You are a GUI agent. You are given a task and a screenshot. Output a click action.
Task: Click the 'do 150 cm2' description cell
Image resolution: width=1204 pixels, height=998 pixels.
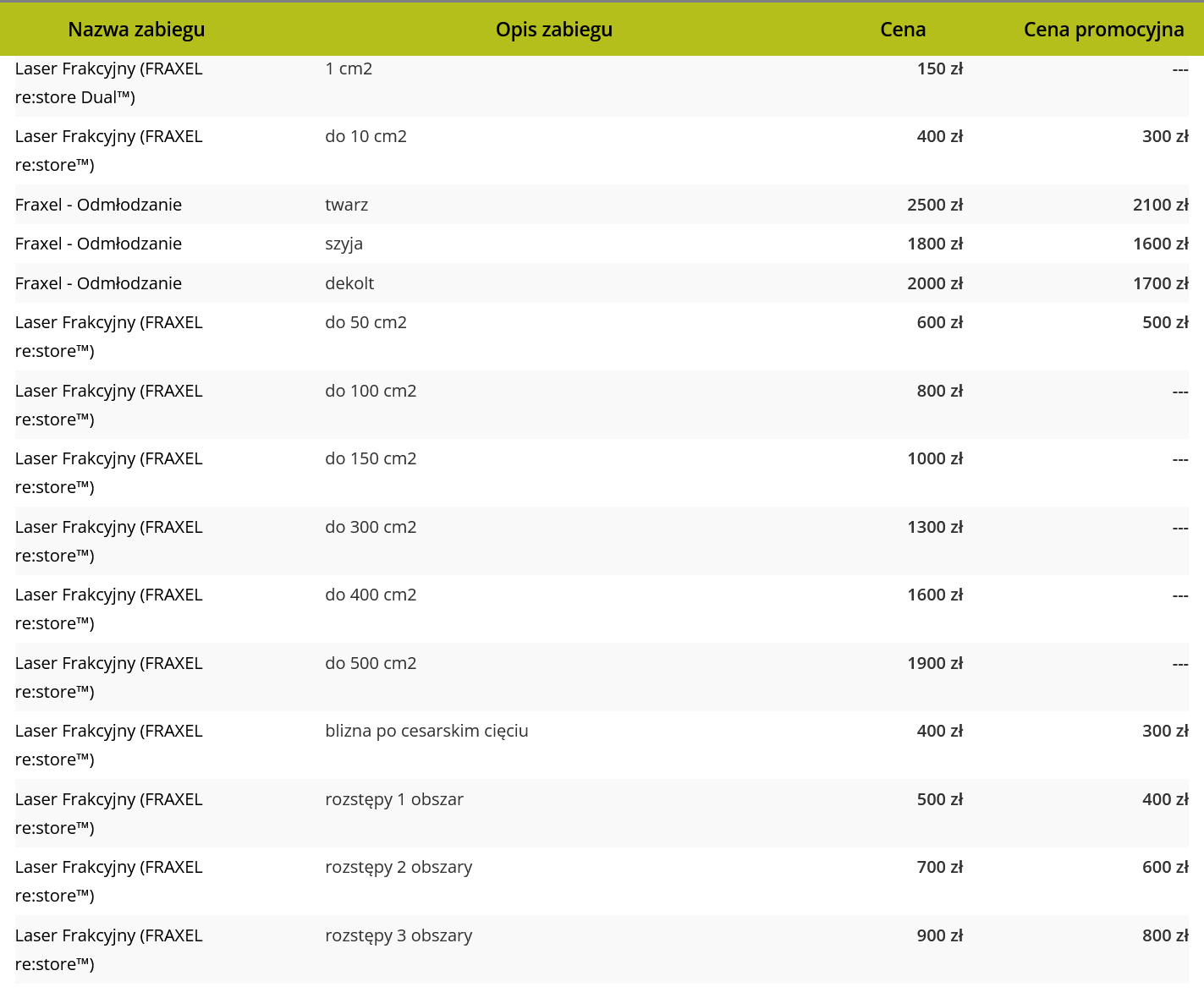pos(371,458)
